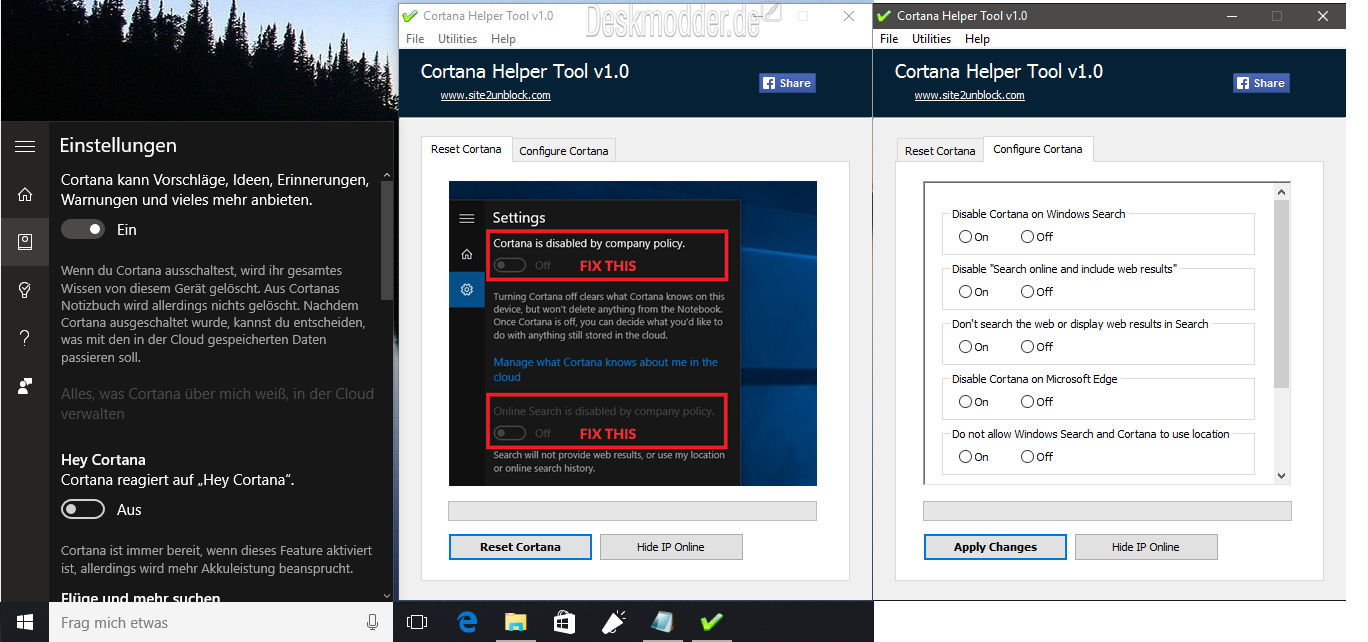This screenshot has height=642, width=1368.
Task: Click the notepad-like icon on taskbar
Action: click(x=662, y=622)
